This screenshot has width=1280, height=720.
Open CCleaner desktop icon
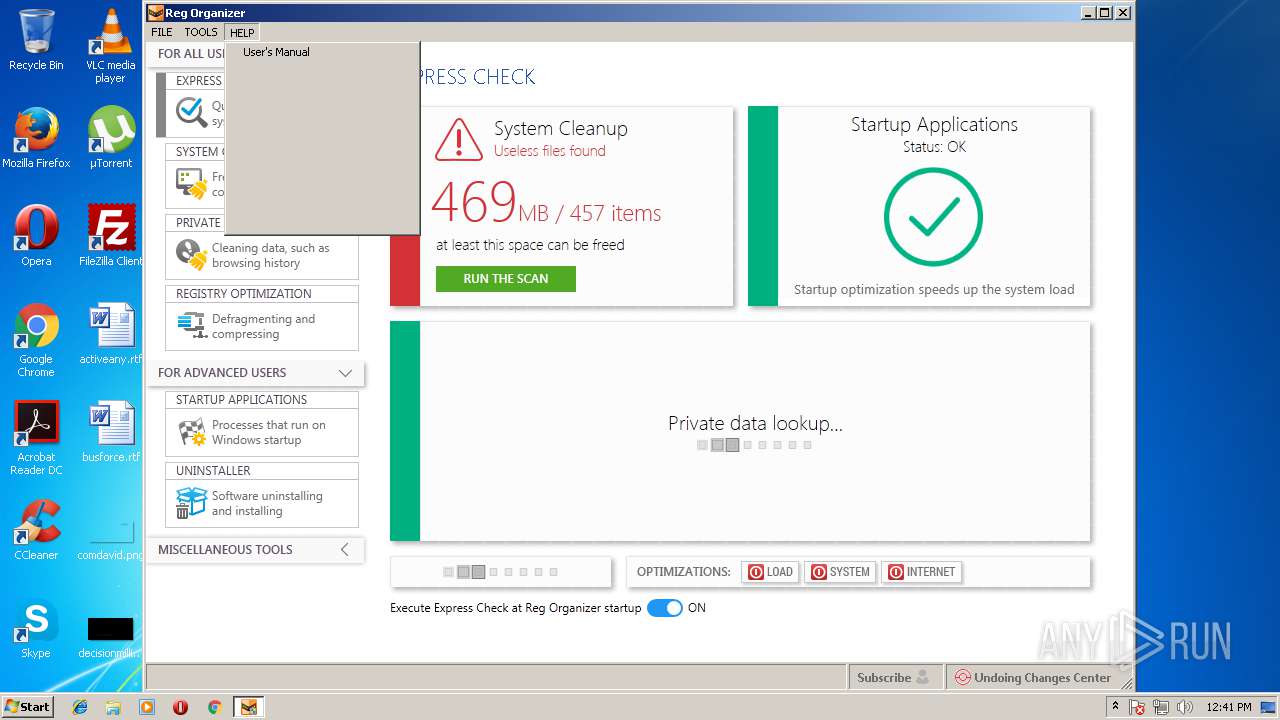pyautogui.click(x=36, y=530)
